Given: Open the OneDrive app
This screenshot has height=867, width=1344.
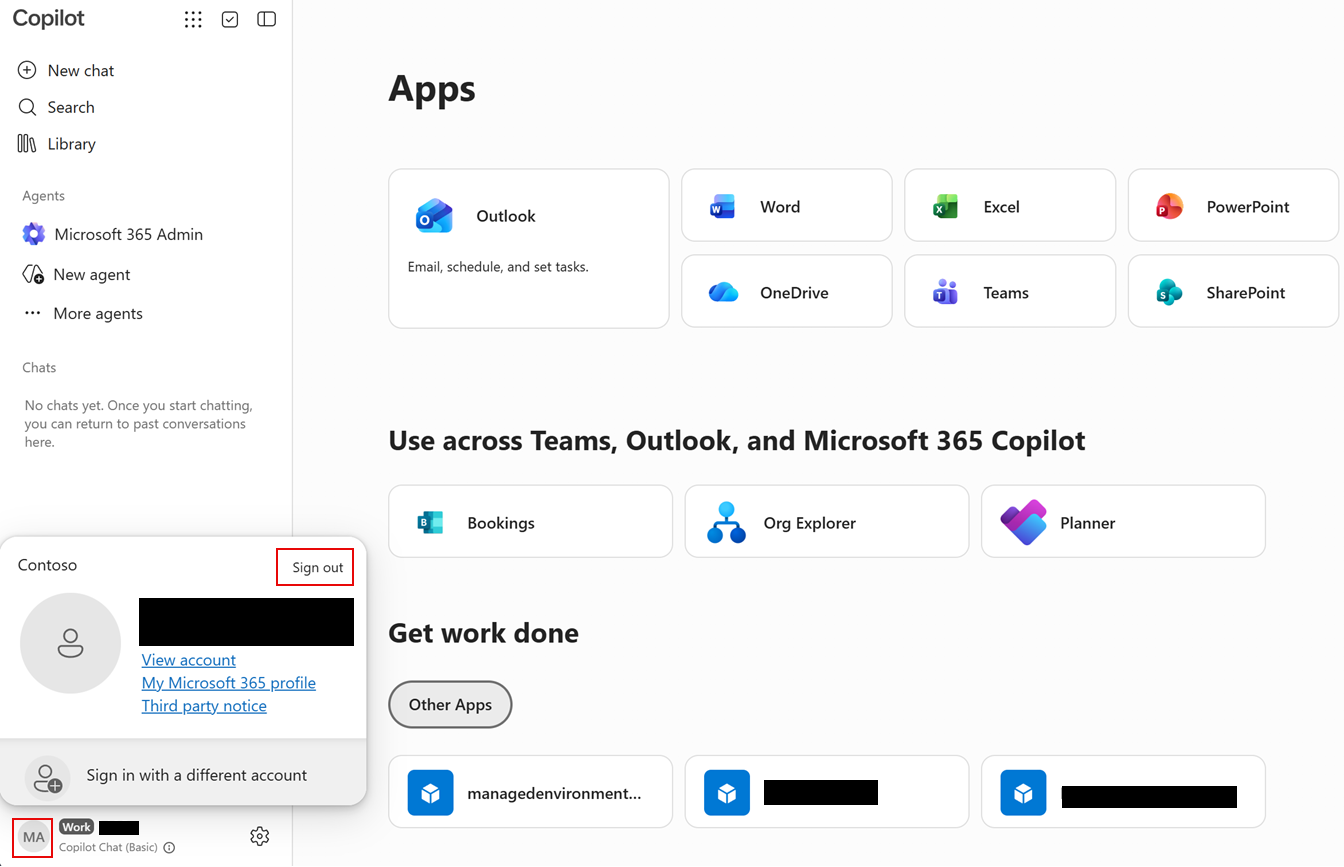Looking at the screenshot, I should (x=787, y=291).
